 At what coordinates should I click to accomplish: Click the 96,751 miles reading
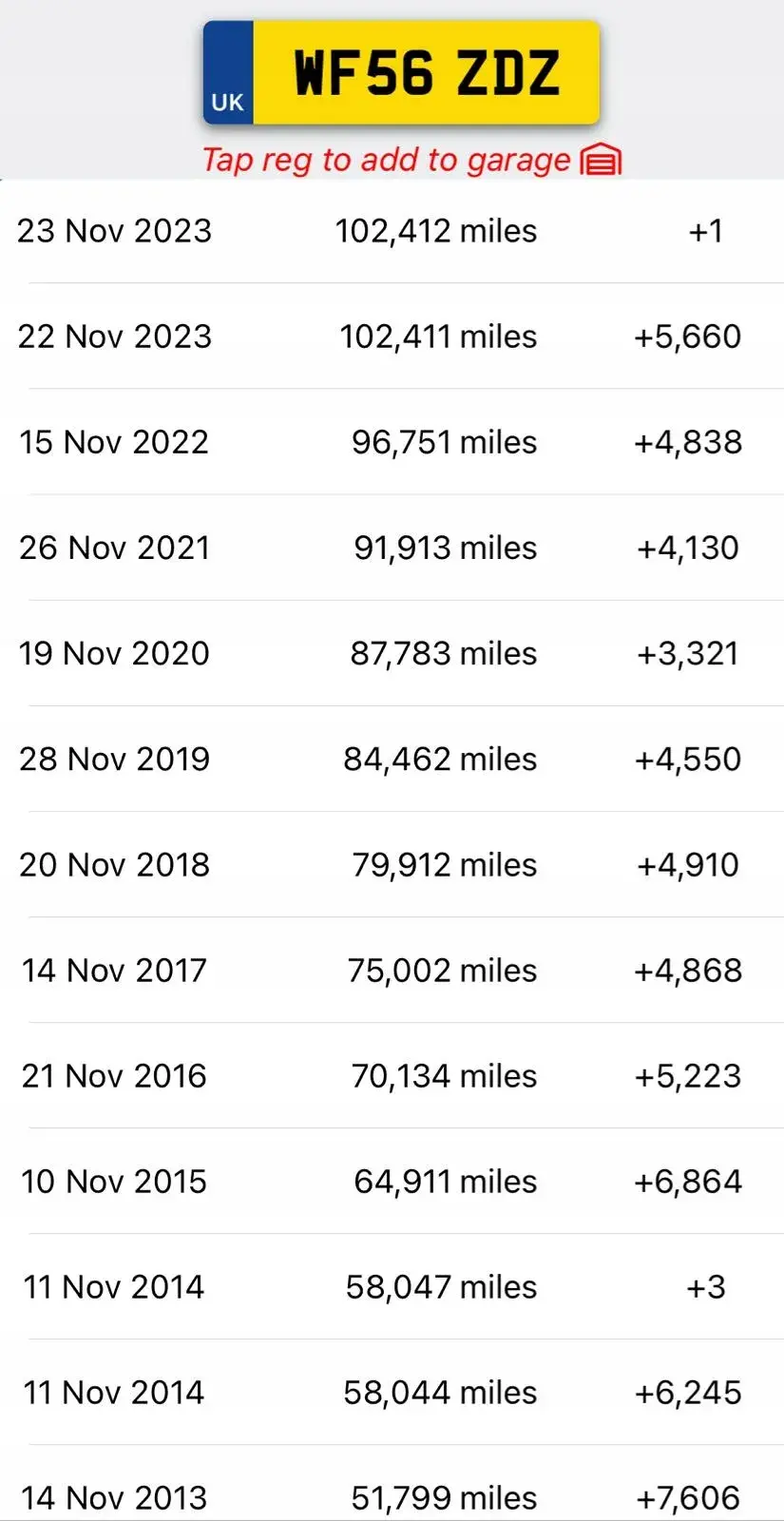444,442
